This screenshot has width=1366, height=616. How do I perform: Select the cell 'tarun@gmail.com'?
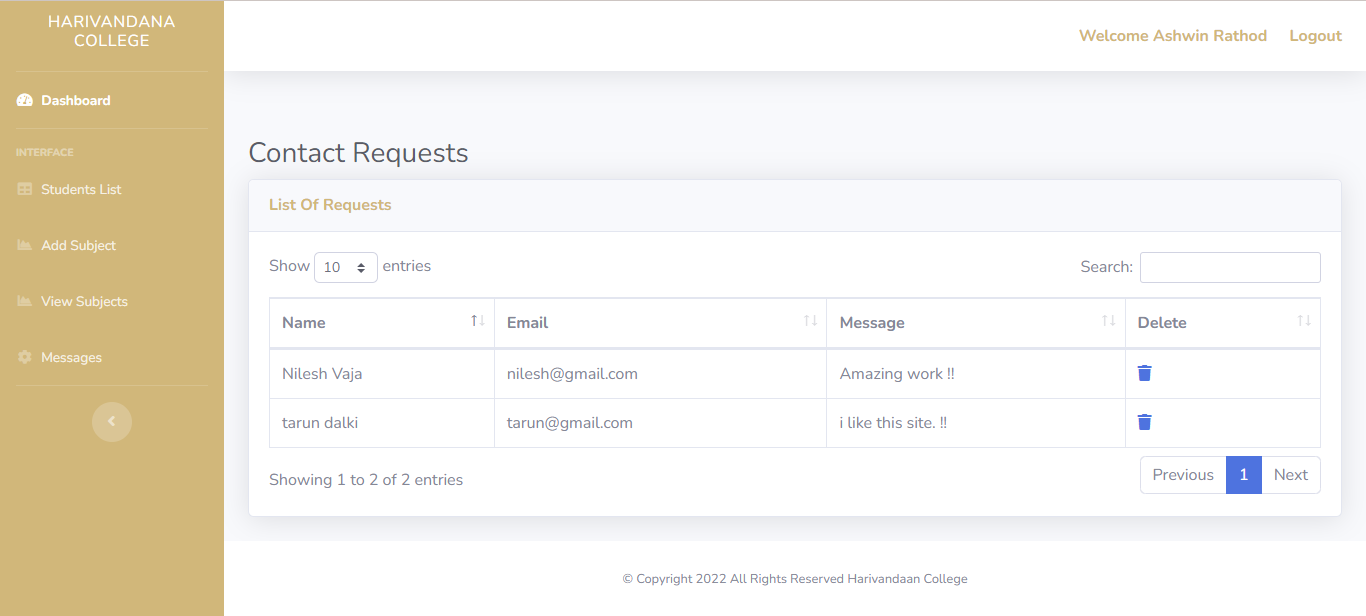(660, 423)
